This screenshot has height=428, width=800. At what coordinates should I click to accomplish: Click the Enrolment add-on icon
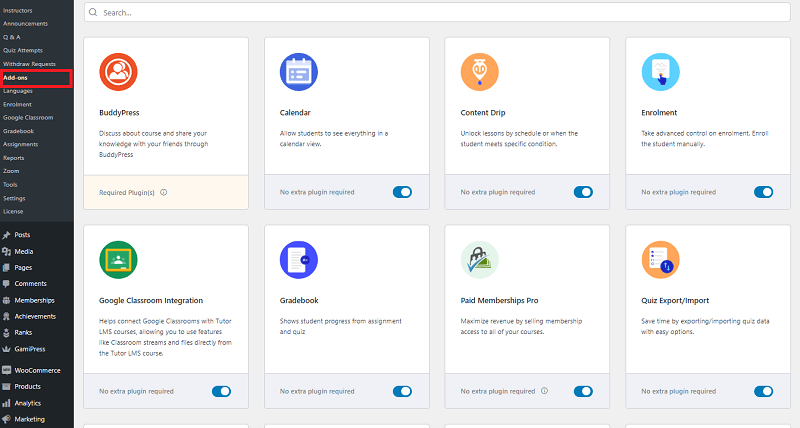[x=661, y=72]
